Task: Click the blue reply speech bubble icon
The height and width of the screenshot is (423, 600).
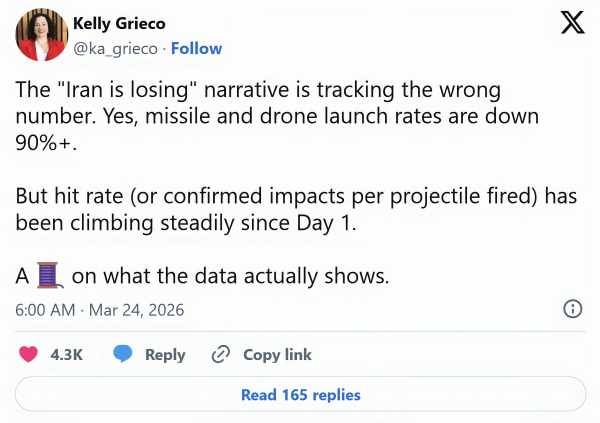Action: [123, 354]
